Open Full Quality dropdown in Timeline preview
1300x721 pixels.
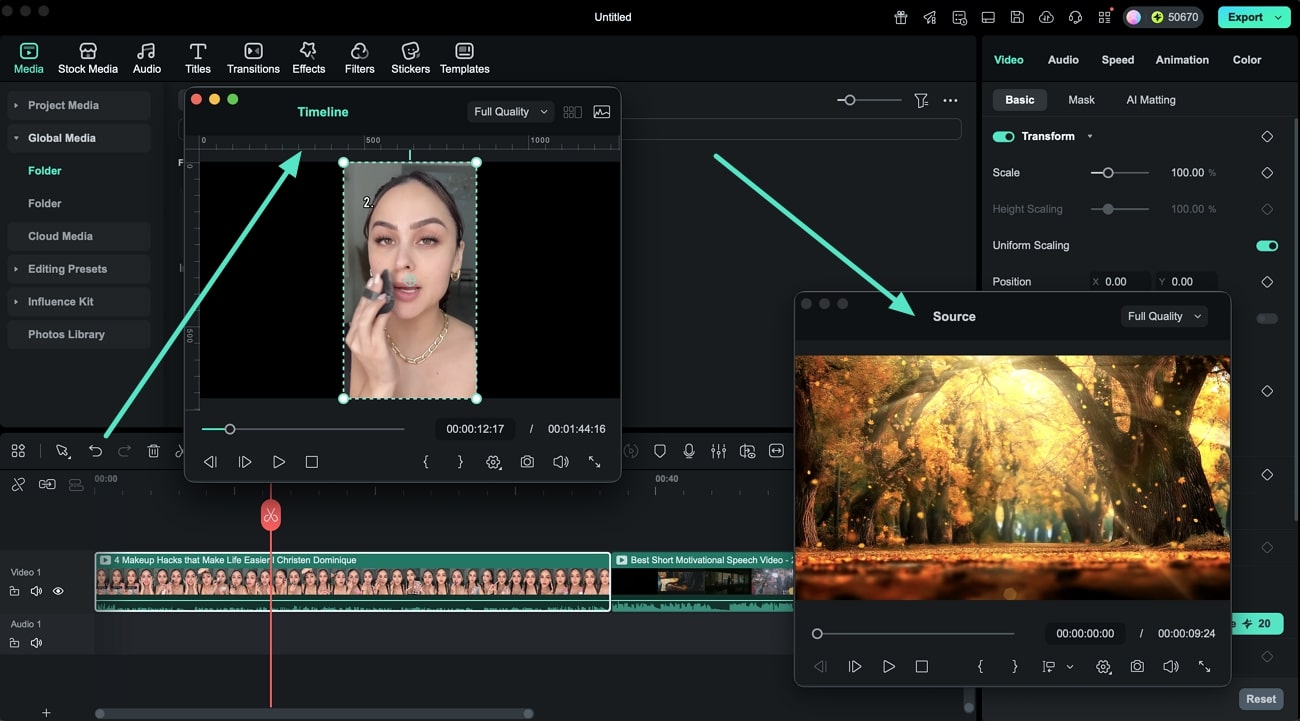click(x=511, y=112)
